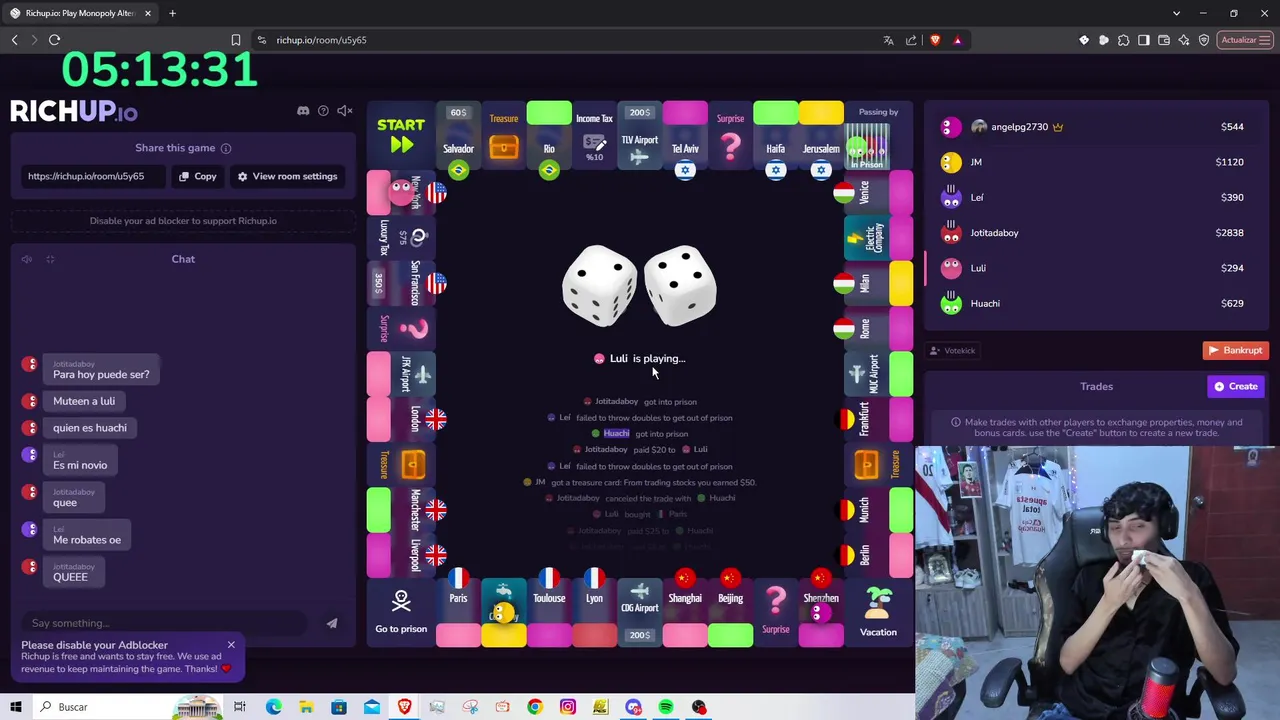Focus the room URL field
1280x720 pixels.
coord(94,176)
